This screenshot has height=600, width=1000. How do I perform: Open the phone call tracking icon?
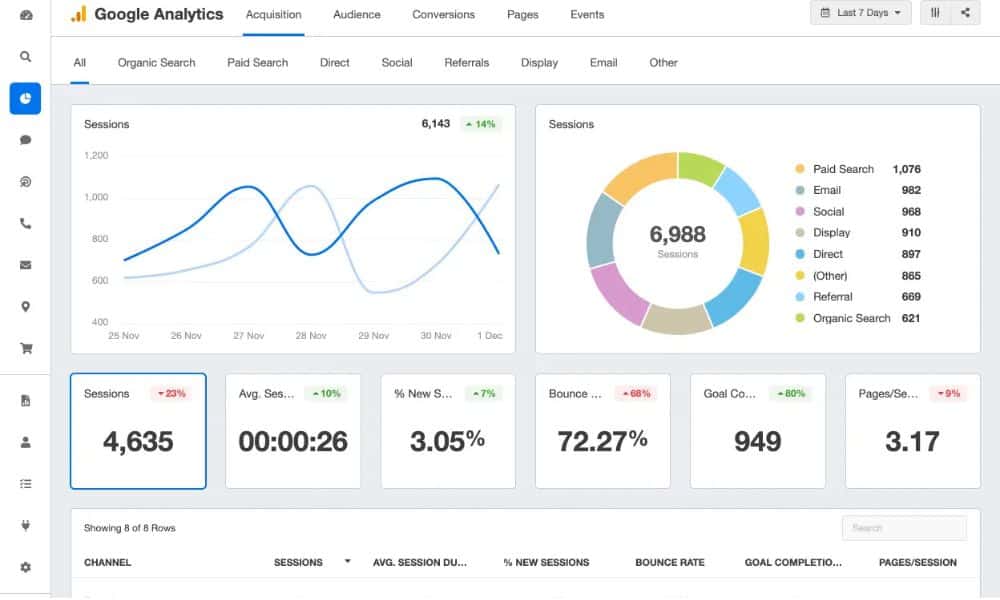click(x=25, y=224)
